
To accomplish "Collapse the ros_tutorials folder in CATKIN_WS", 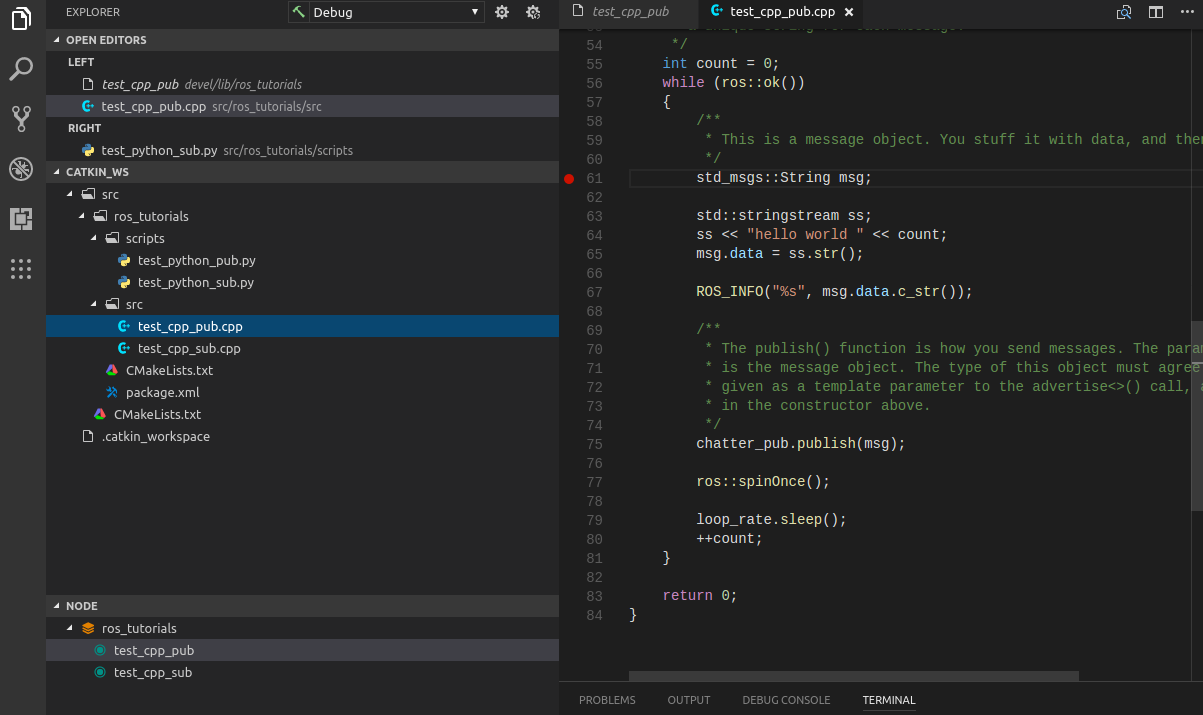I will (83, 216).
